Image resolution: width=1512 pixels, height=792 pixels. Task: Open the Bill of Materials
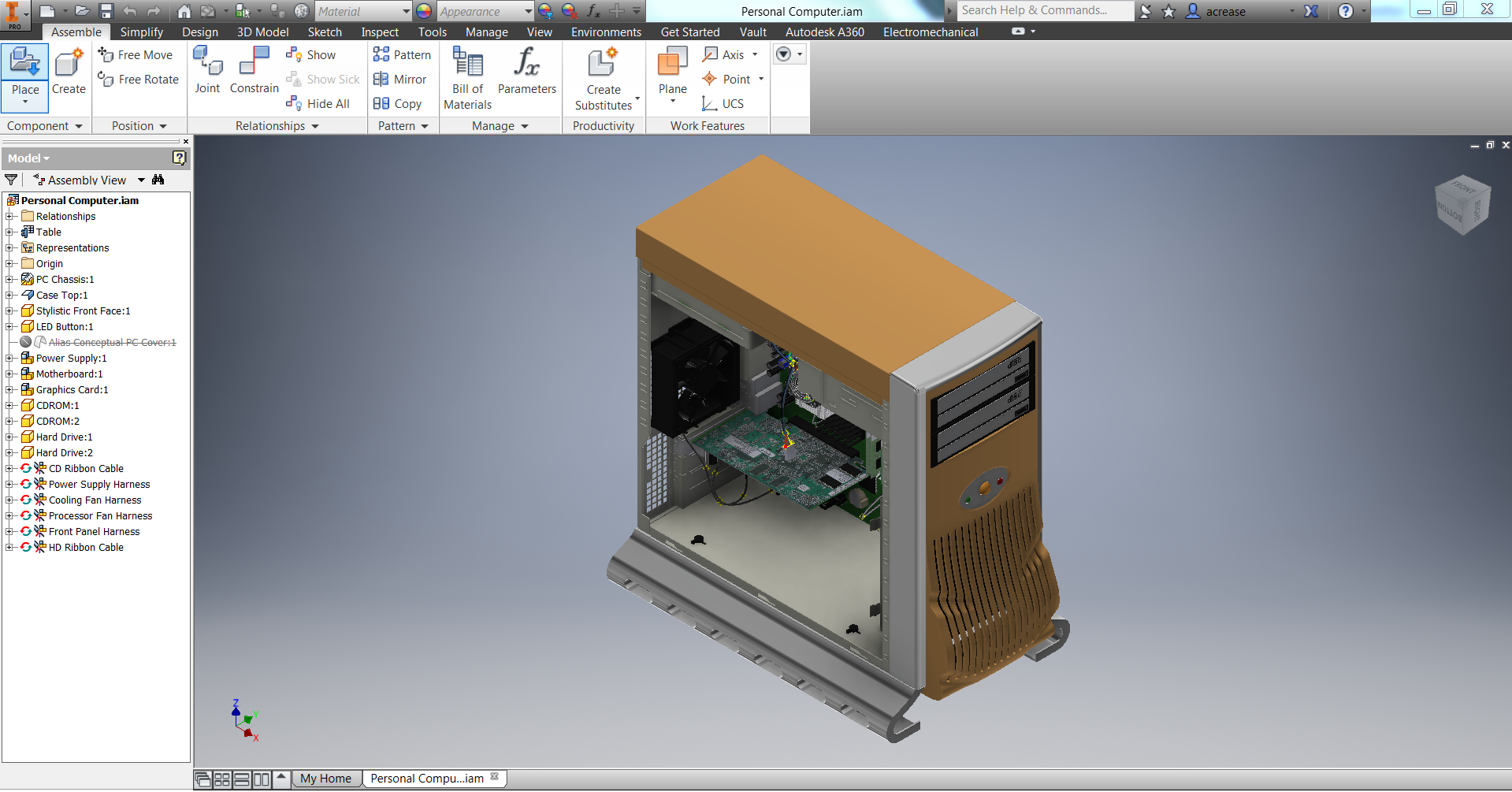pos(466,76)
